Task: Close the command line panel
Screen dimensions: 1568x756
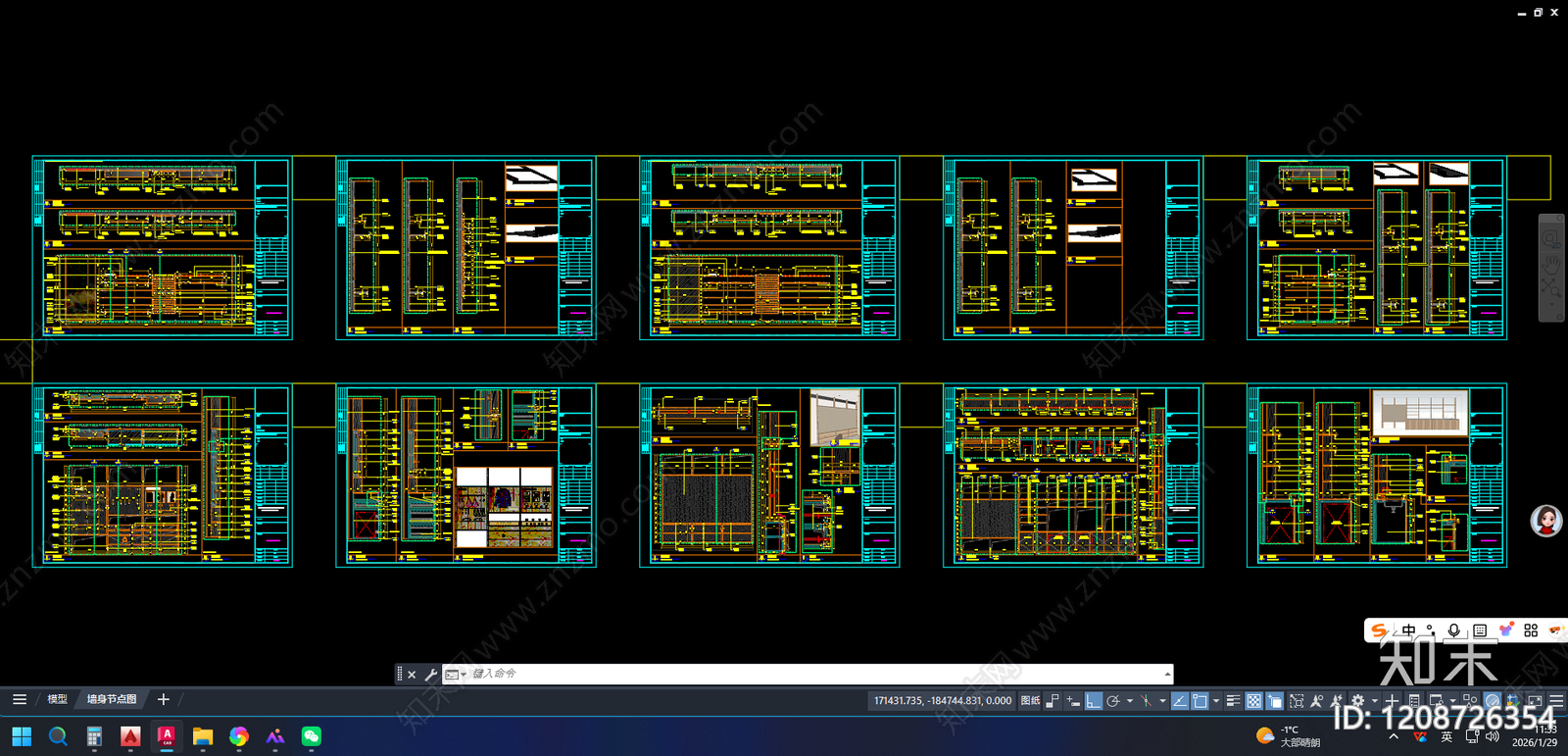Action: (x=412, y=675)
